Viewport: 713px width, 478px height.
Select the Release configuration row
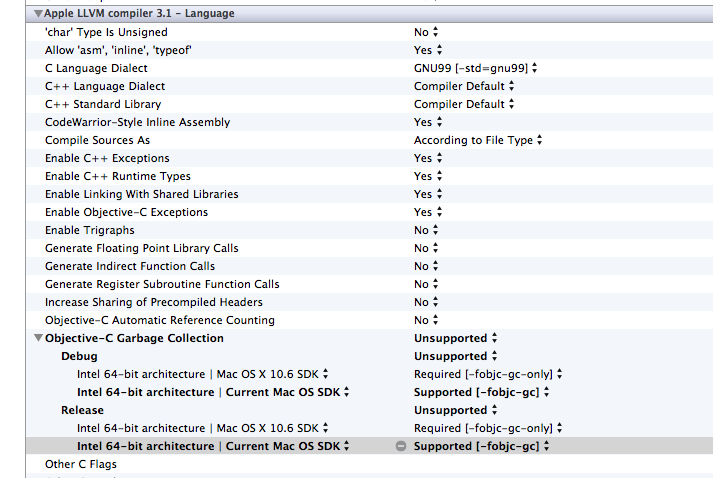[x=82, y=410]
